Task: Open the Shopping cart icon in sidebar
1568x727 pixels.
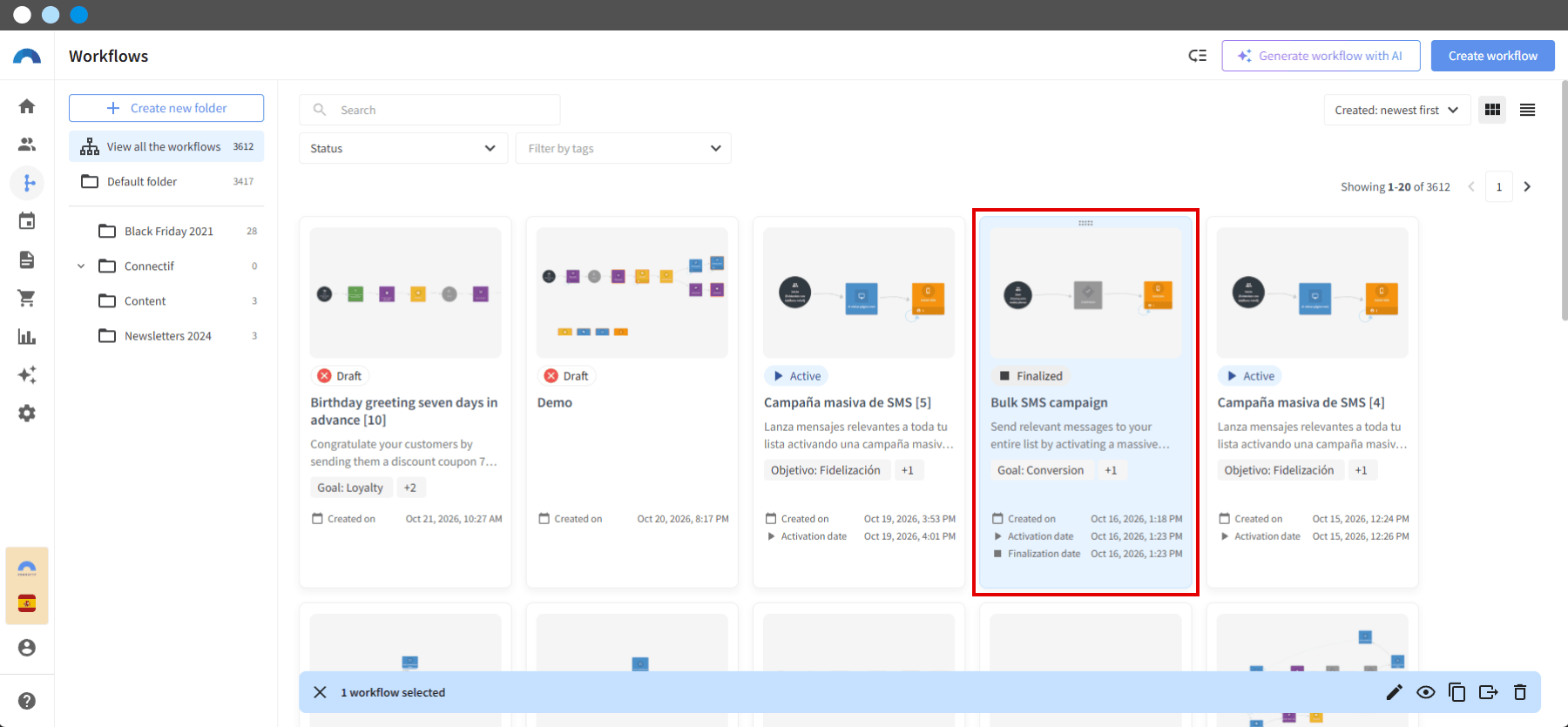Action: pos(27,298)
